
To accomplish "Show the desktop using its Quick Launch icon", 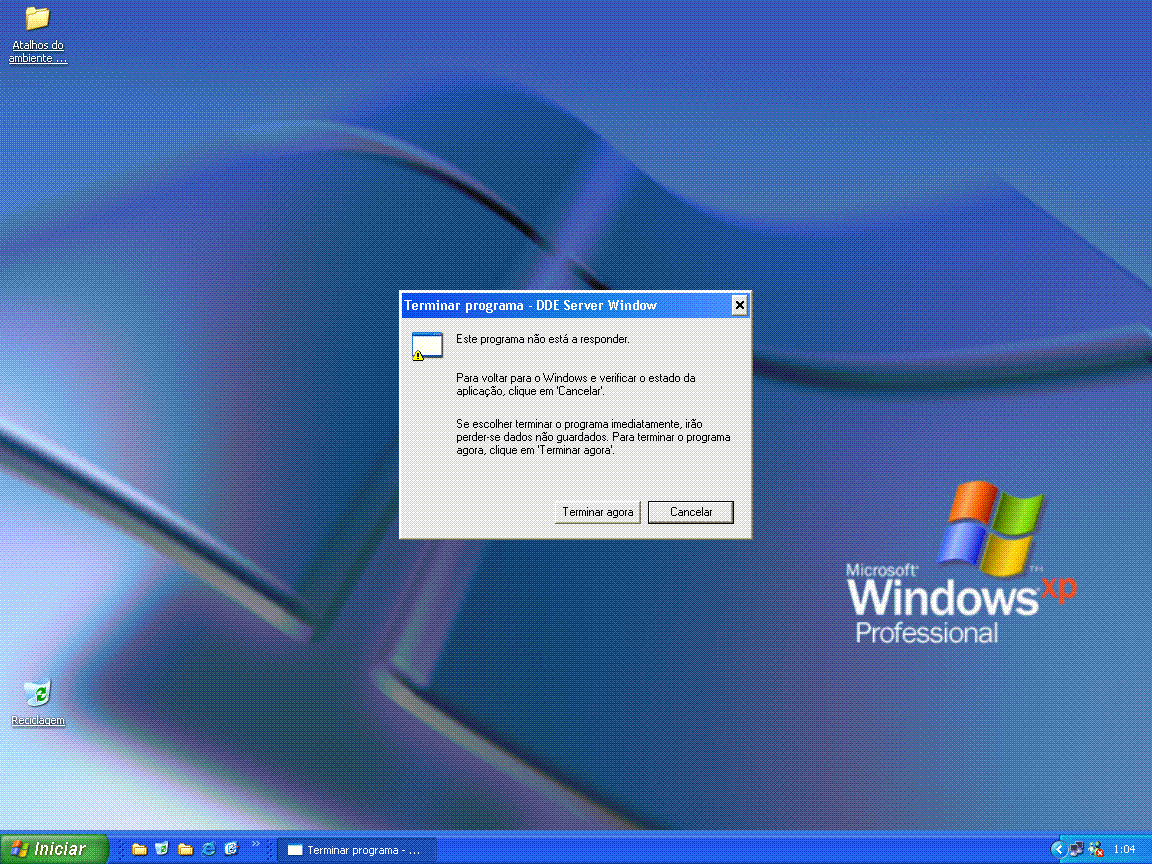I will [x=162, y=849].
